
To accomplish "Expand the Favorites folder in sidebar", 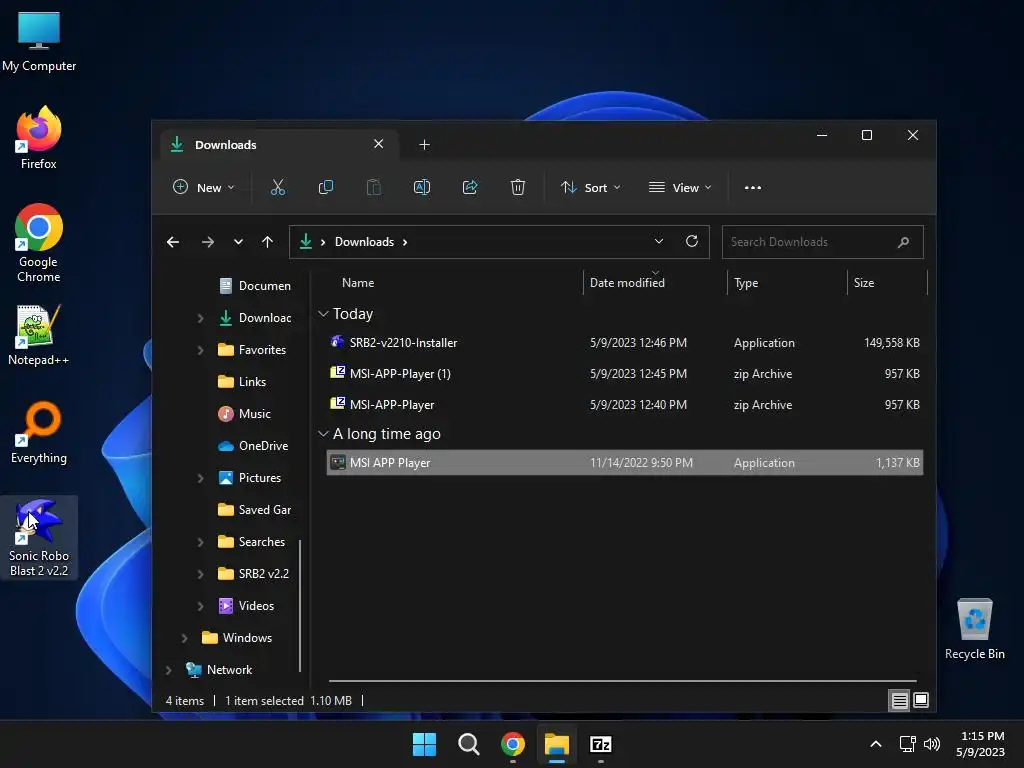I will point(200,350).
